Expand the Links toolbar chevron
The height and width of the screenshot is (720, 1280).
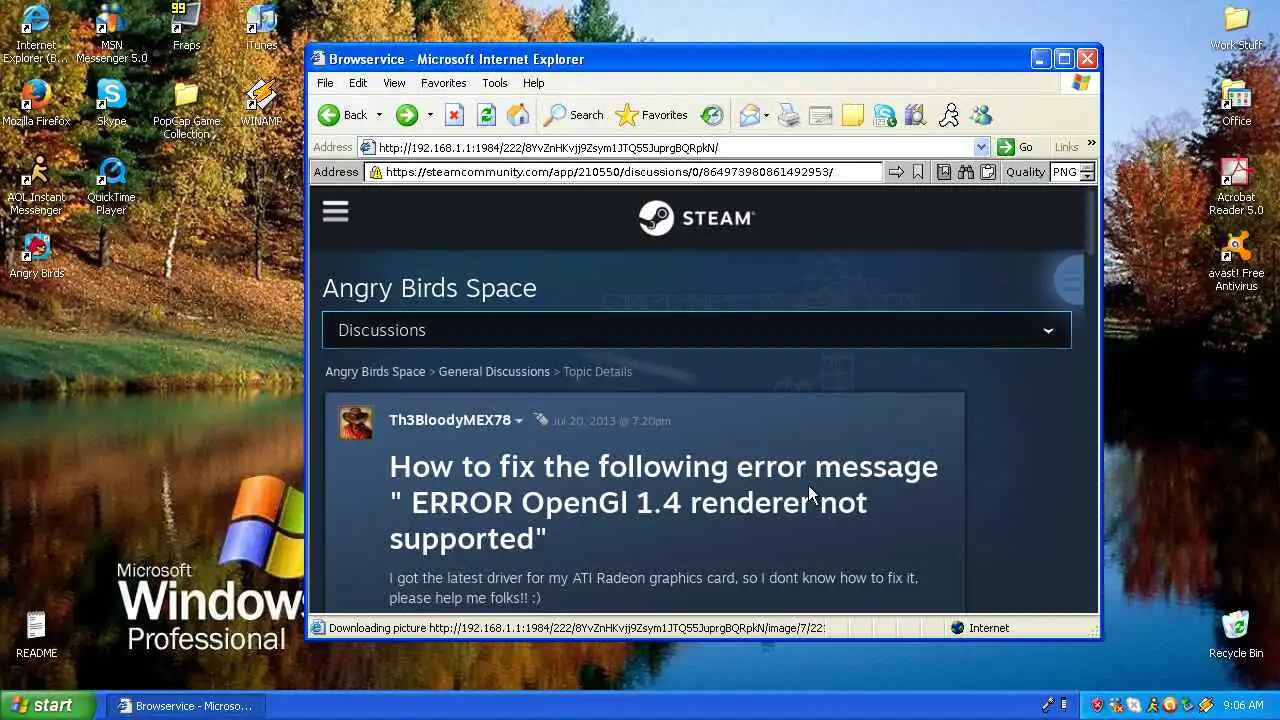(1091, 144)
